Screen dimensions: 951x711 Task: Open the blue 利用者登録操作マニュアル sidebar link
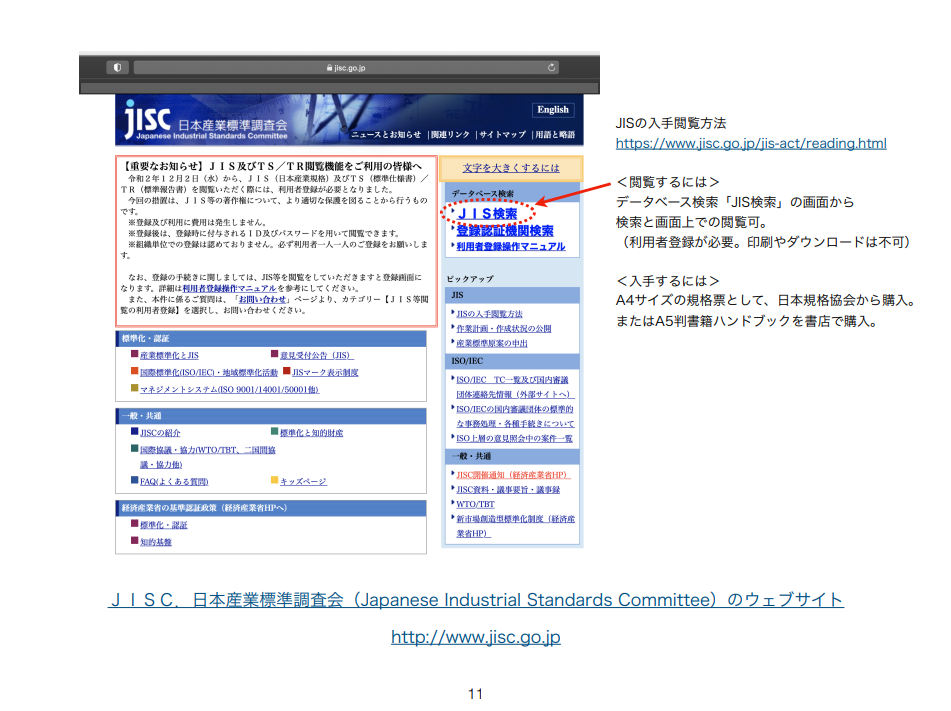511,246
